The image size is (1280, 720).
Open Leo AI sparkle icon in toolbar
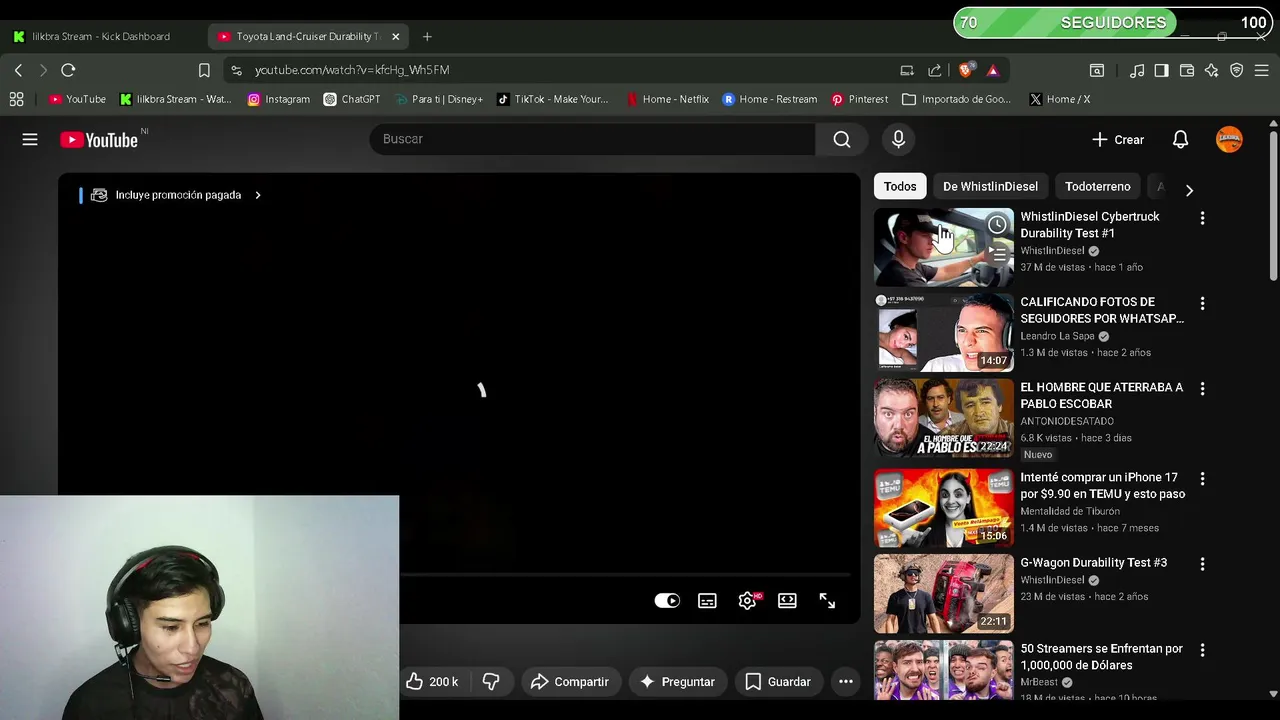click(1212, 70)
